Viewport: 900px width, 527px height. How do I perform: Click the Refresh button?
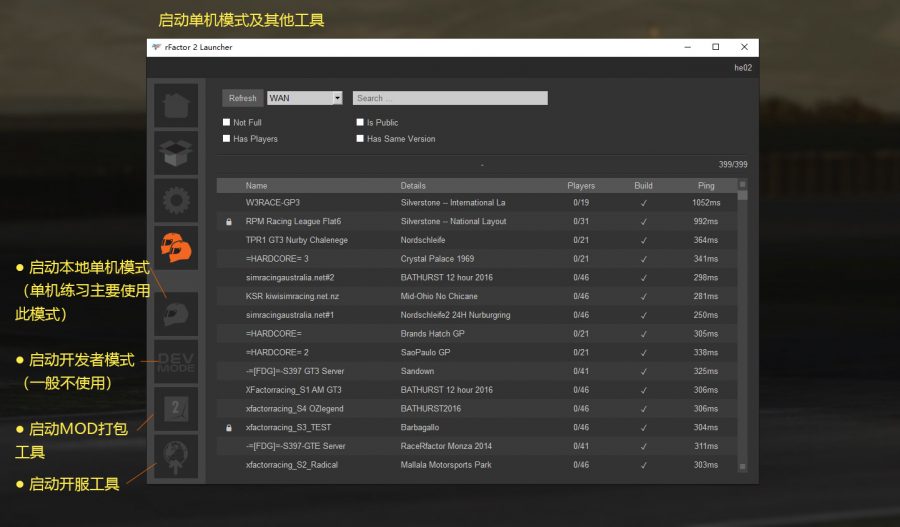(243, 98)
